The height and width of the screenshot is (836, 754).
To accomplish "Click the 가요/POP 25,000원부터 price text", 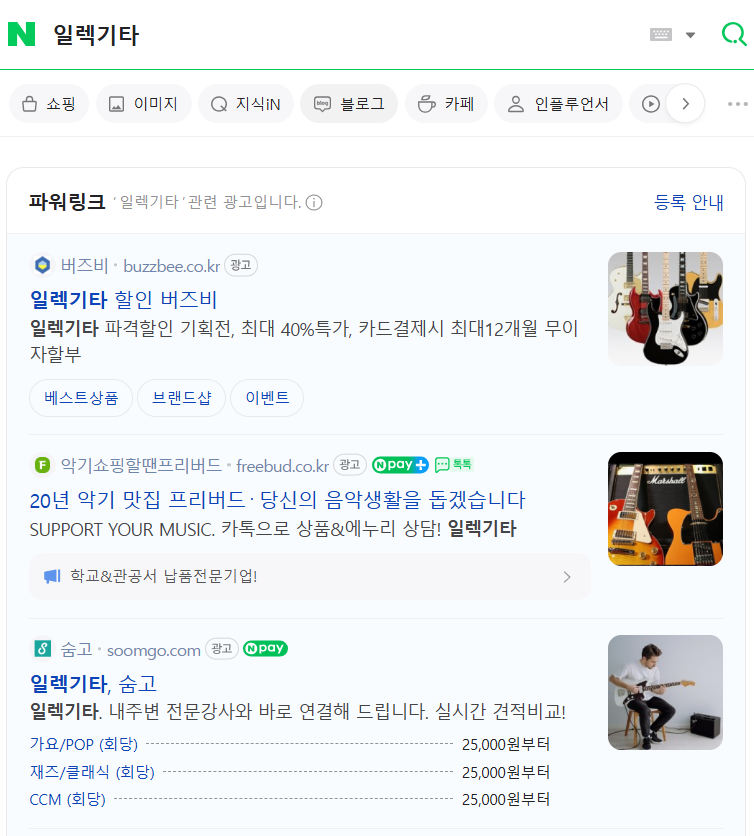I will click(x=506, y=744).
